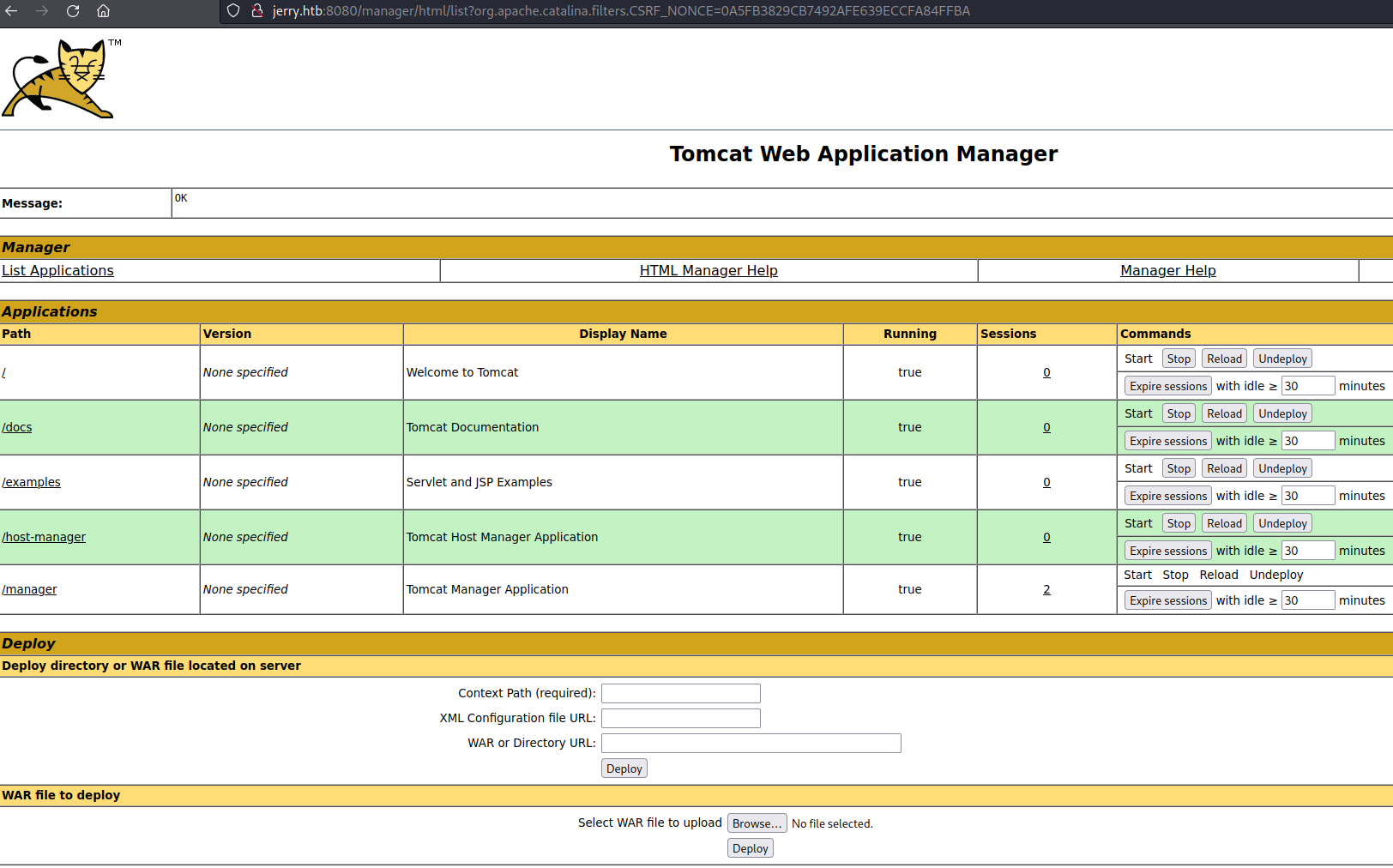The width and height of the screenshot is (1393, 868).
Task: Reload the /host-manager application
Action: [x=1224, y=523]
